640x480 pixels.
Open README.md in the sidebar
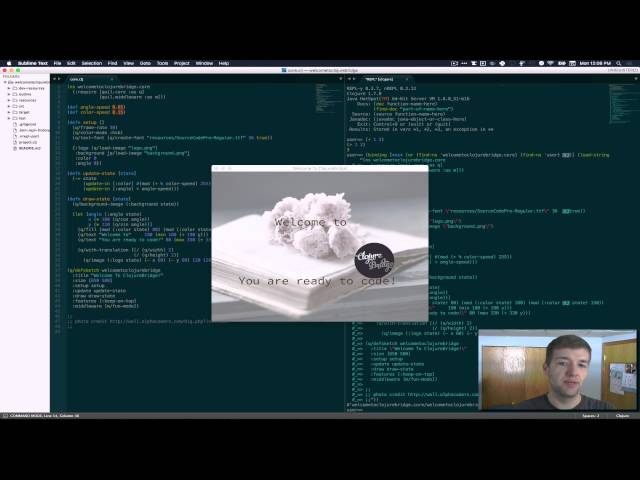pos(29,149)
